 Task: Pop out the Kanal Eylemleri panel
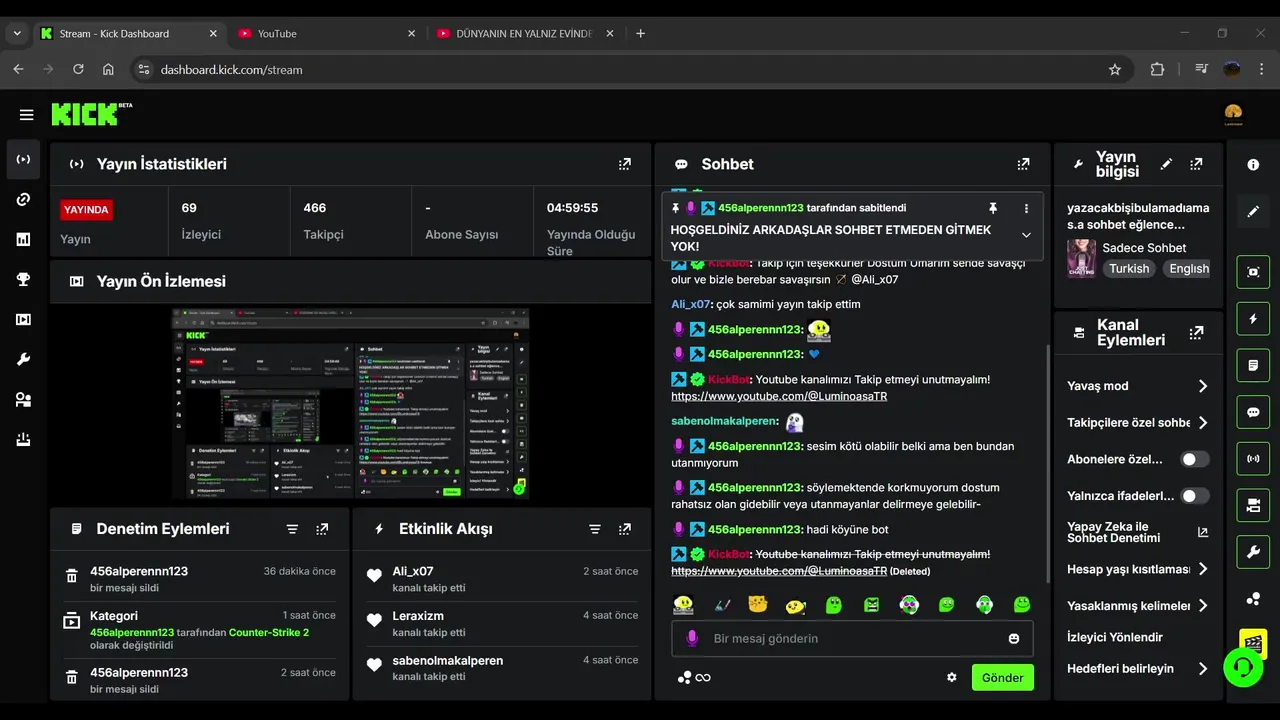pyautogui.click(x=1196, y=333)
